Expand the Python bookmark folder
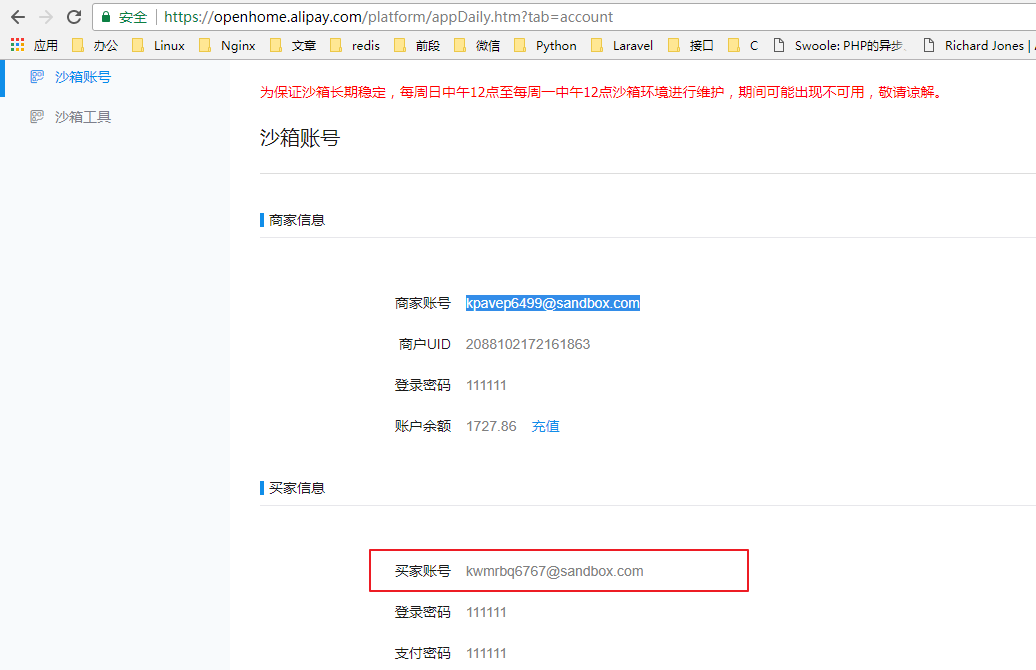Viewport: 1036px width, 670px height. point(546,45)
